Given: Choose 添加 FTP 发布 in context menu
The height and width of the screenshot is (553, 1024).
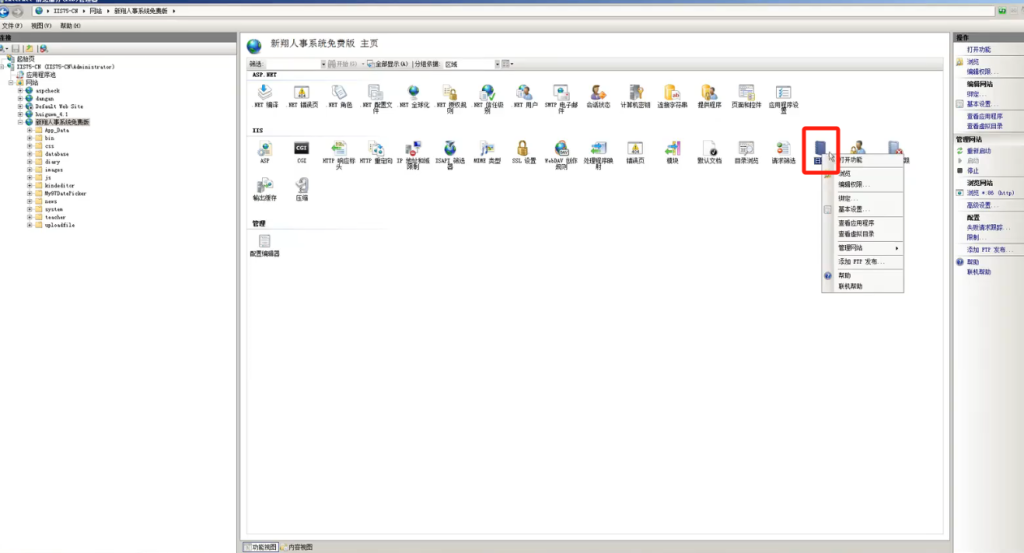Looking at the screenshot, I should (861, 262).
